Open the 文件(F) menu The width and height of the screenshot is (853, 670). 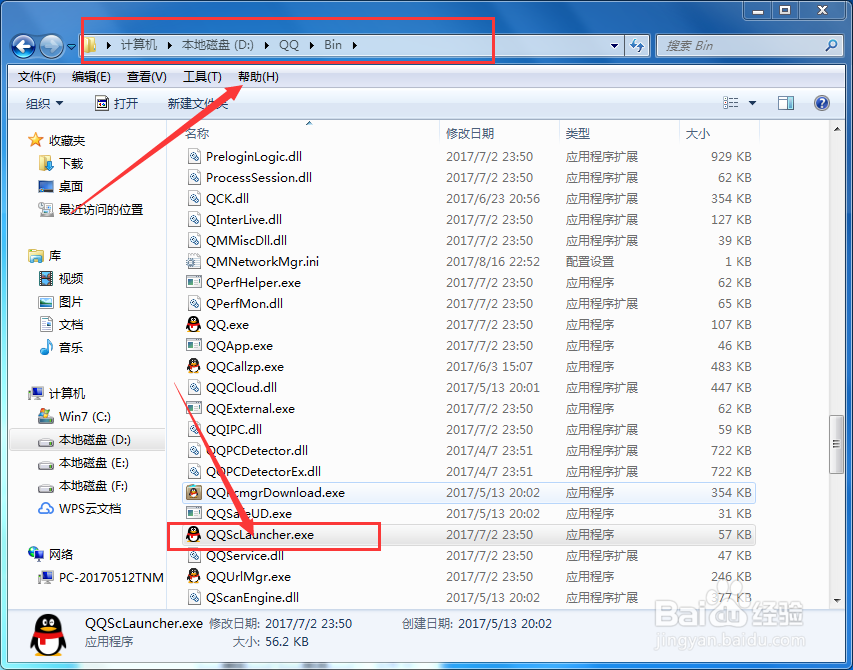tap(36, 77)
